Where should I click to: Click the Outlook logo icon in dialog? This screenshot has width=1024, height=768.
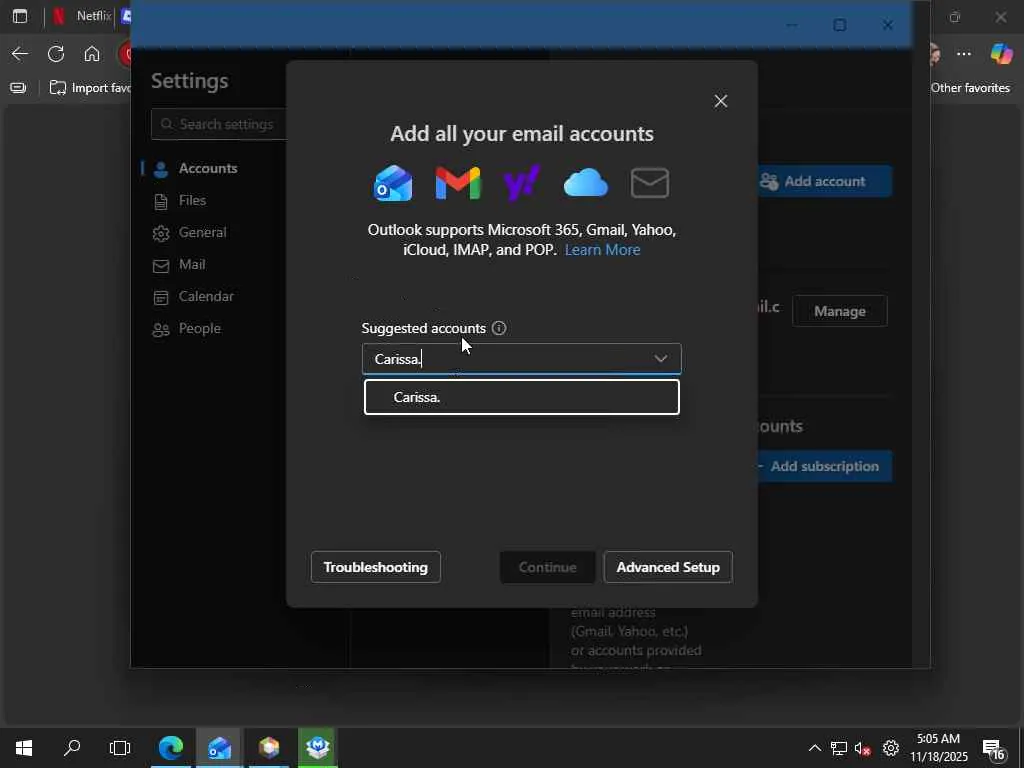392,183
